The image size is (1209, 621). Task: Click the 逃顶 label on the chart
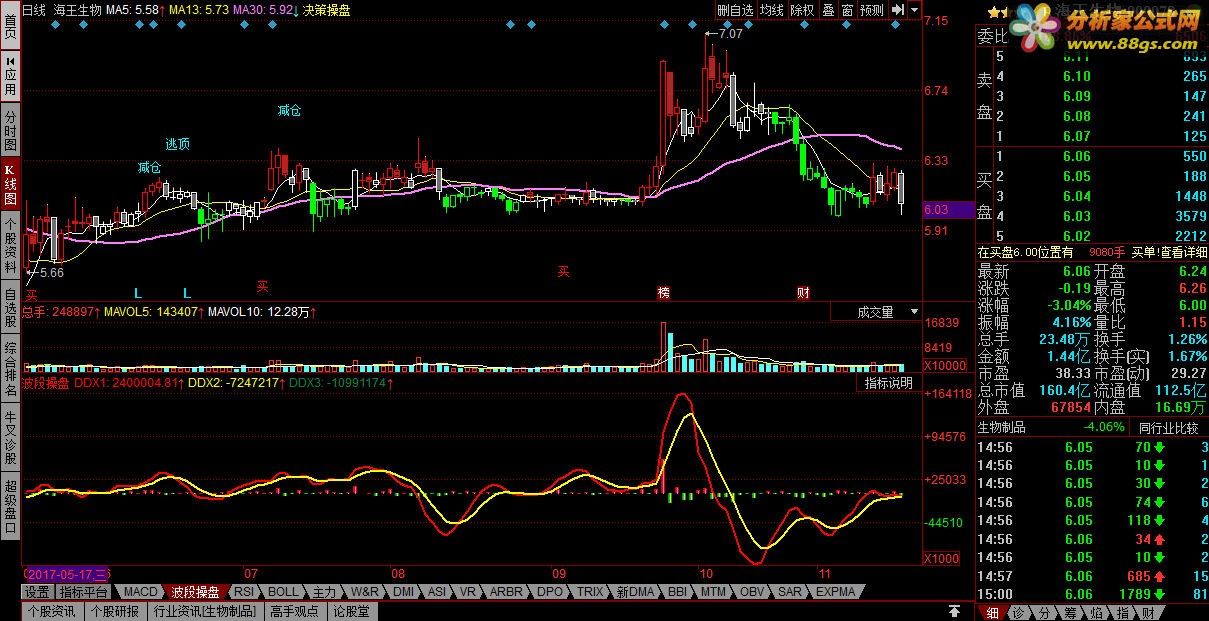tap(177, 144)
